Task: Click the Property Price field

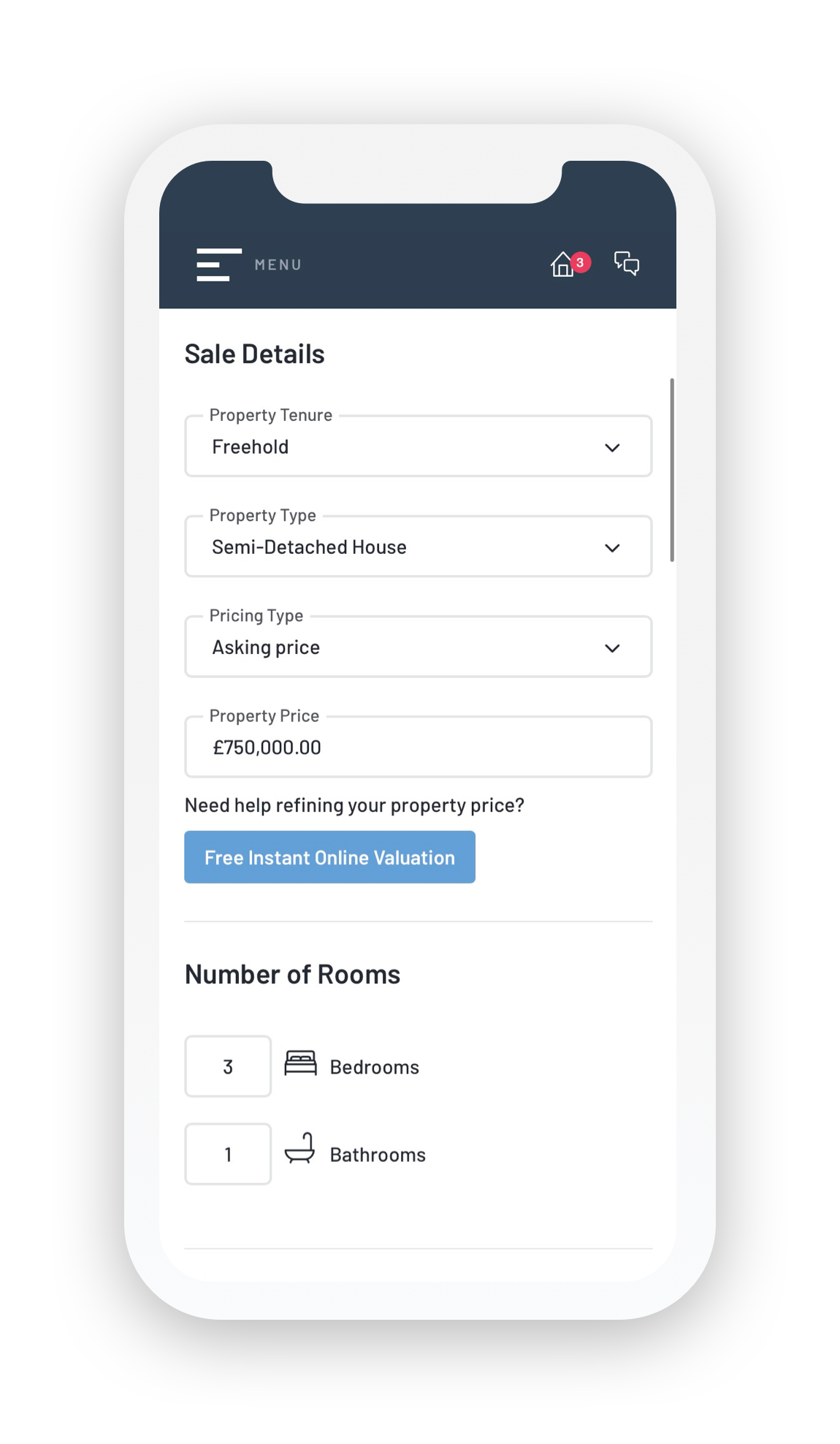Action: point(418,747)
